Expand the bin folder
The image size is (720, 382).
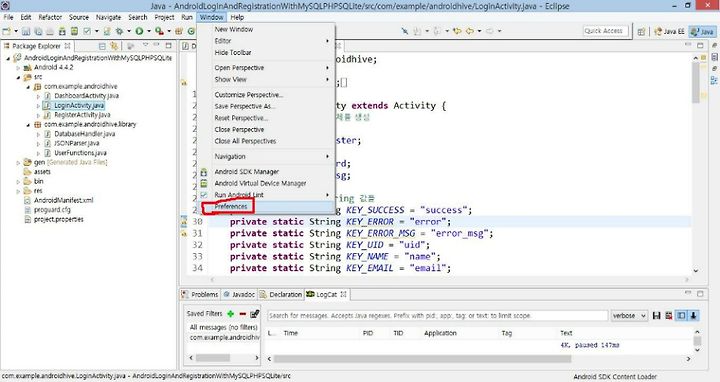(x=18, y=182)
